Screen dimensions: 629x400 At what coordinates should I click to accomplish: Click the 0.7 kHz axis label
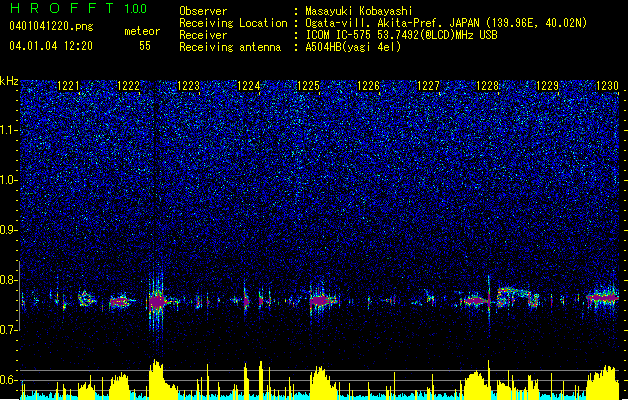tap(9, 330)
